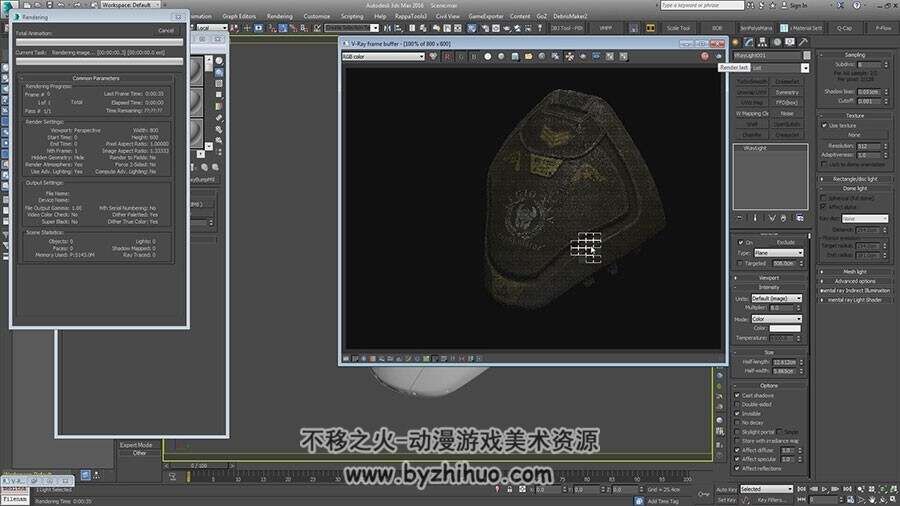Click configure modifier sets icon under stack
This screenshot has height=506, width=900.
pyautogui.click(x=800, y=218)
